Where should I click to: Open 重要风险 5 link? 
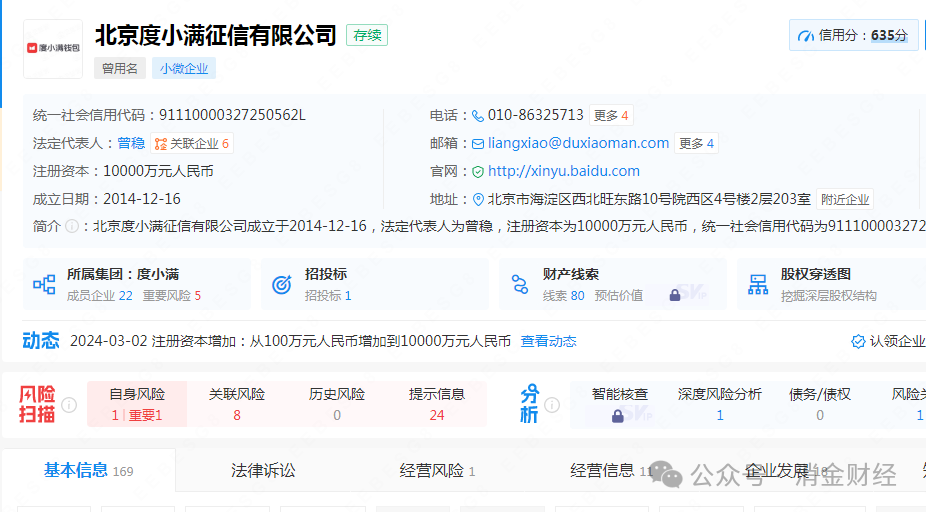pyautogui.click(x=172, y=296)
